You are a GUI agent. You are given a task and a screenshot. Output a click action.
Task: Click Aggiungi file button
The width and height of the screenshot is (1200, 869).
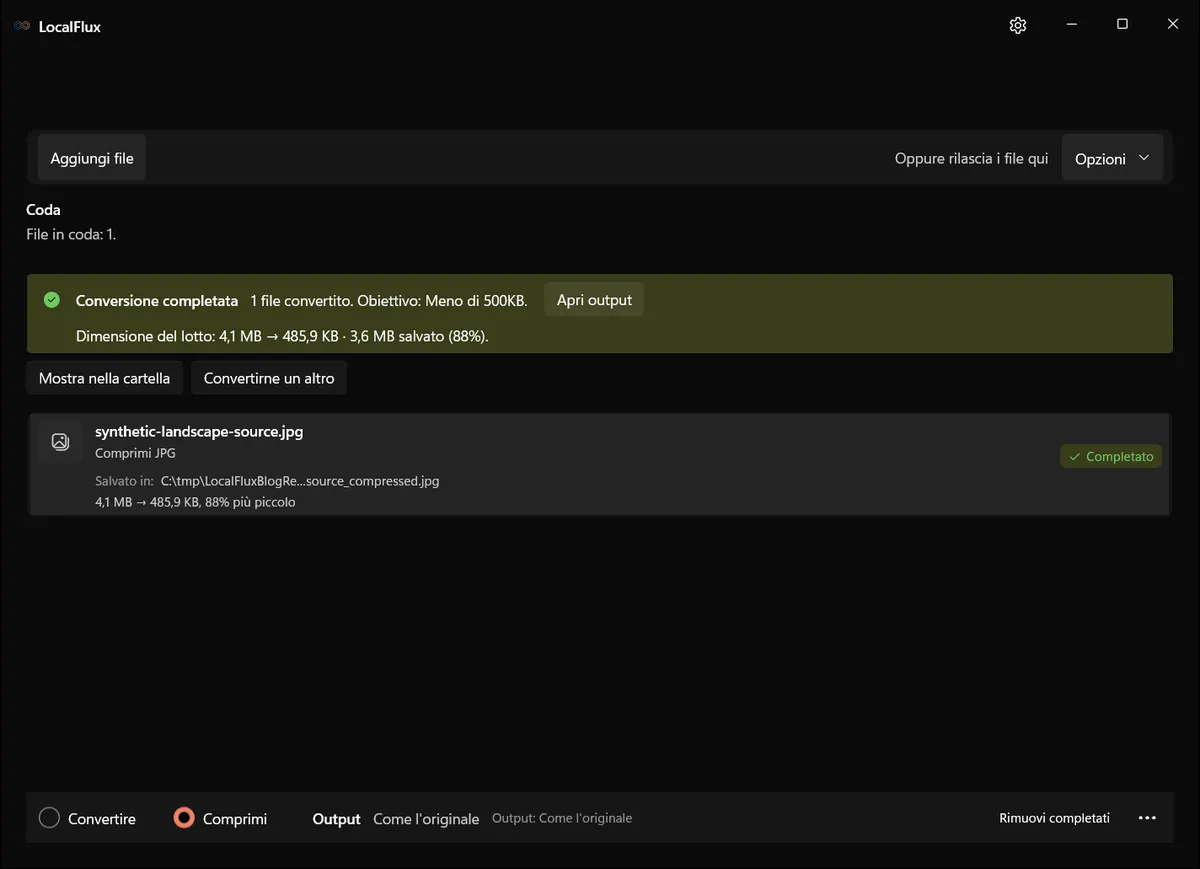coord(92,158)
